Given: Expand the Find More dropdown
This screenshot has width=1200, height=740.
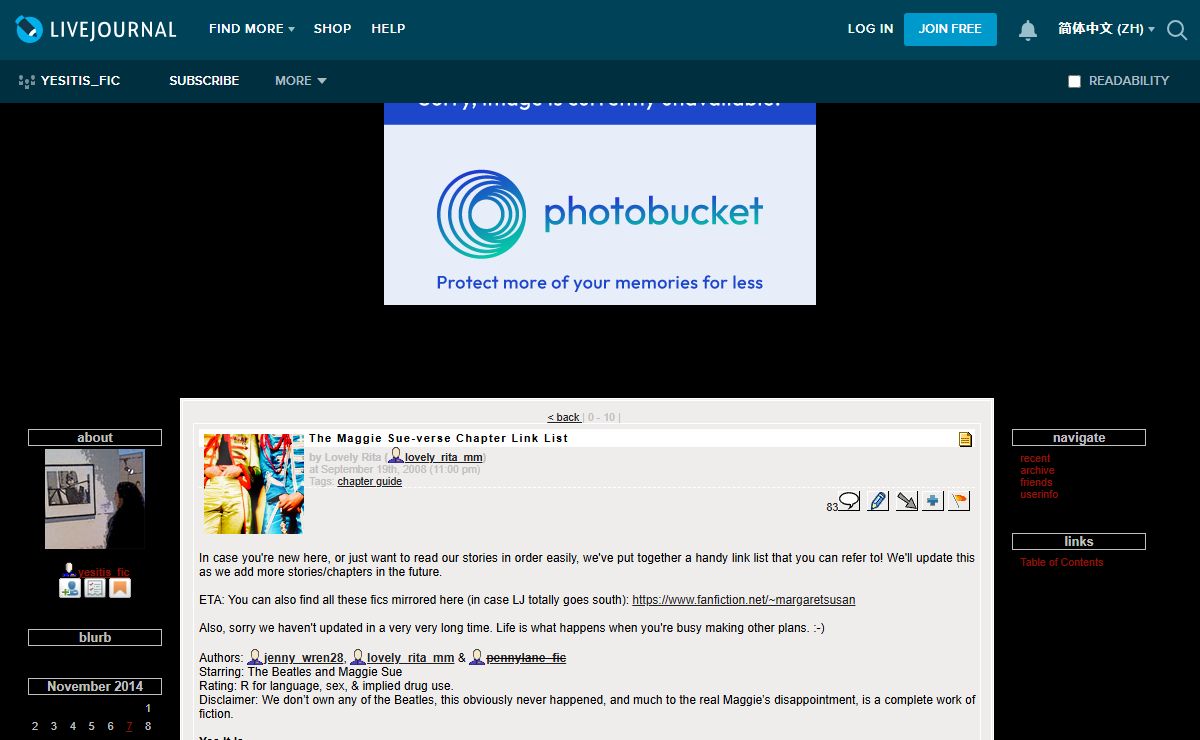Looking at the screenshot, I should 252,29.
